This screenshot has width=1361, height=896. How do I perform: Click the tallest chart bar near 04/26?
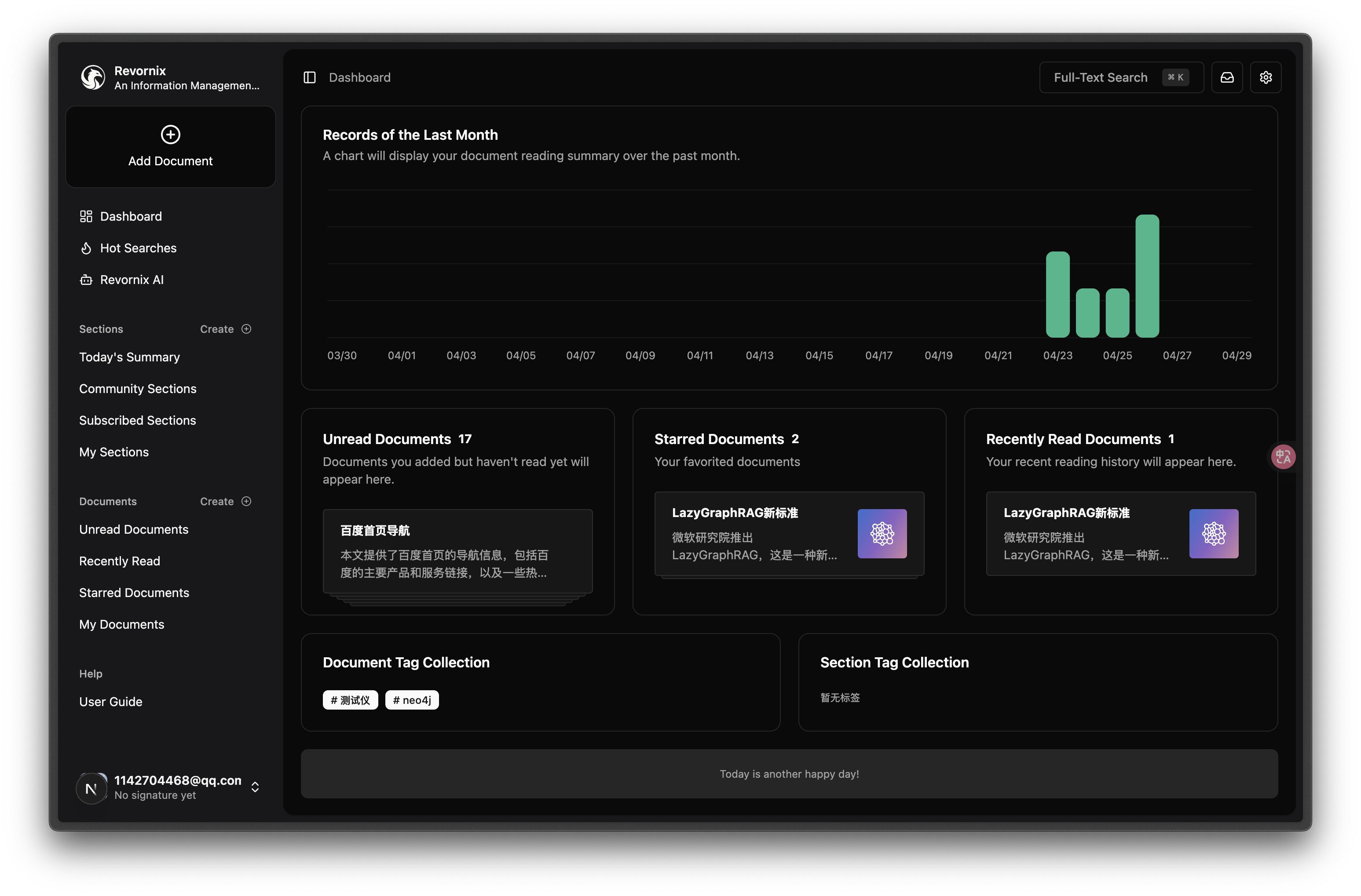coord(1147,276)
